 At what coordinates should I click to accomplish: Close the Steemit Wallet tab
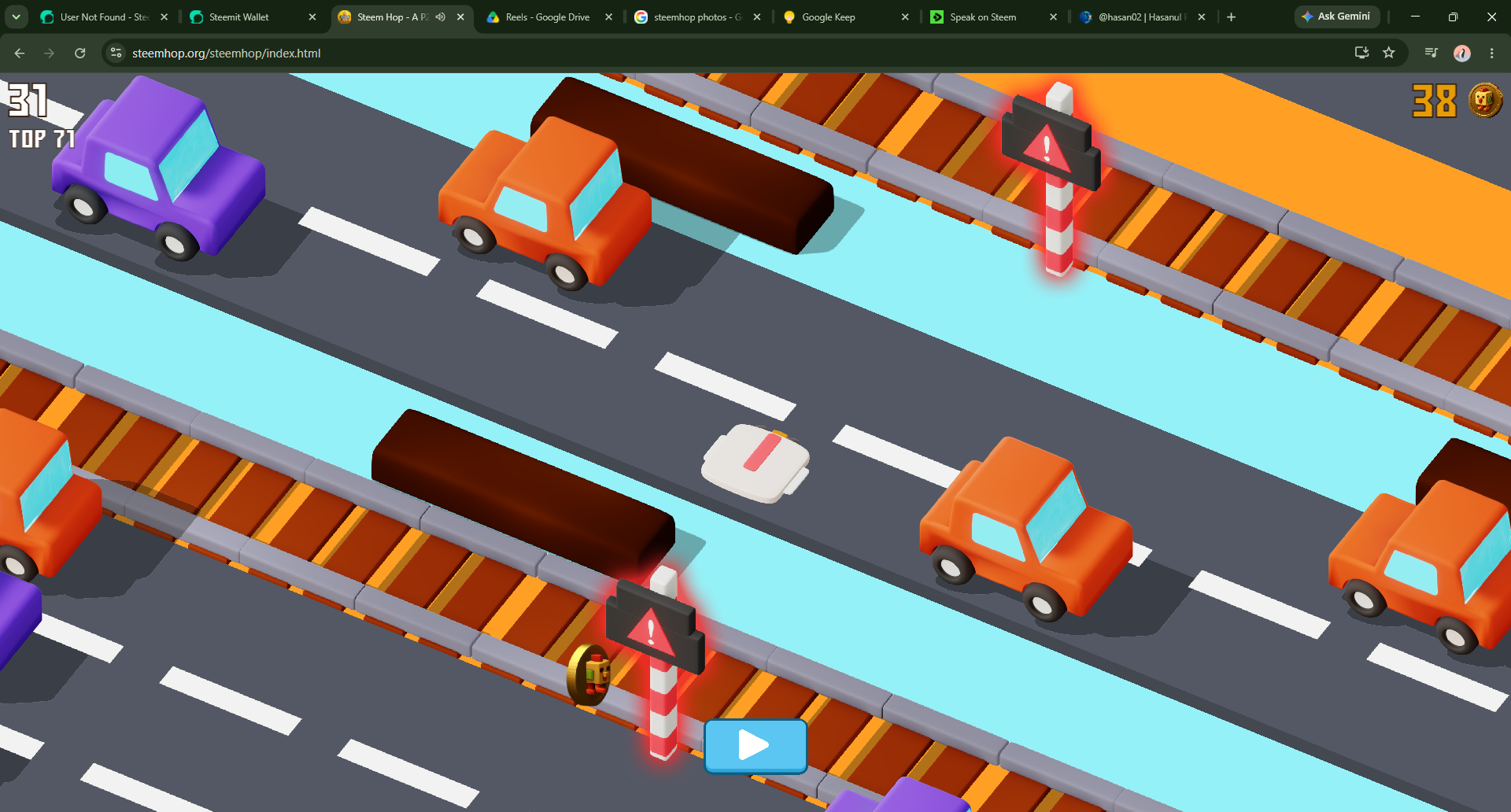click(x=312, y=17)
